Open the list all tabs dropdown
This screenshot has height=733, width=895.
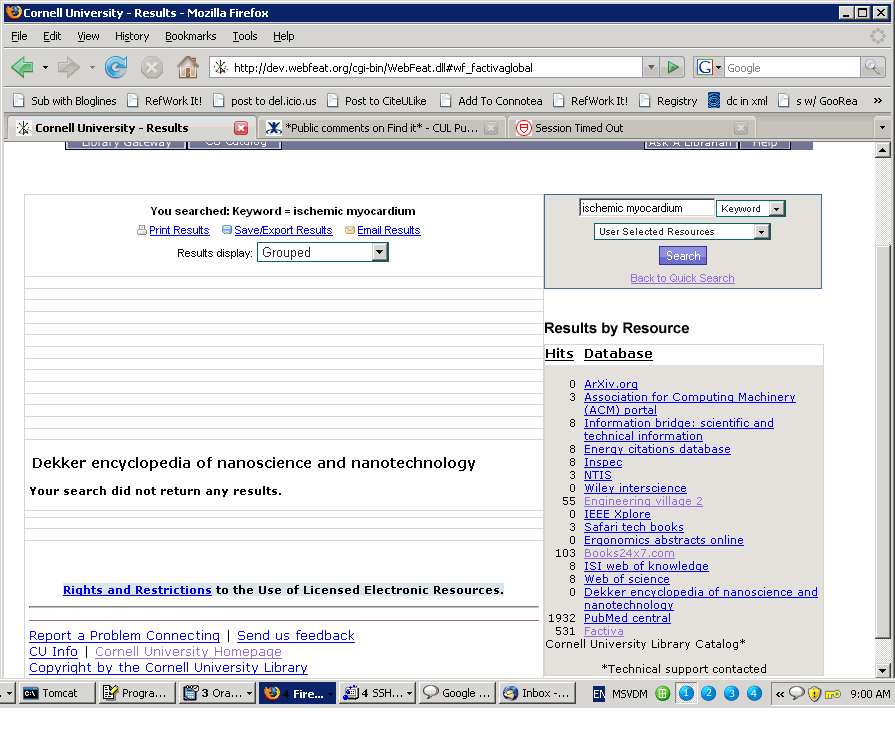coord(882,128)
